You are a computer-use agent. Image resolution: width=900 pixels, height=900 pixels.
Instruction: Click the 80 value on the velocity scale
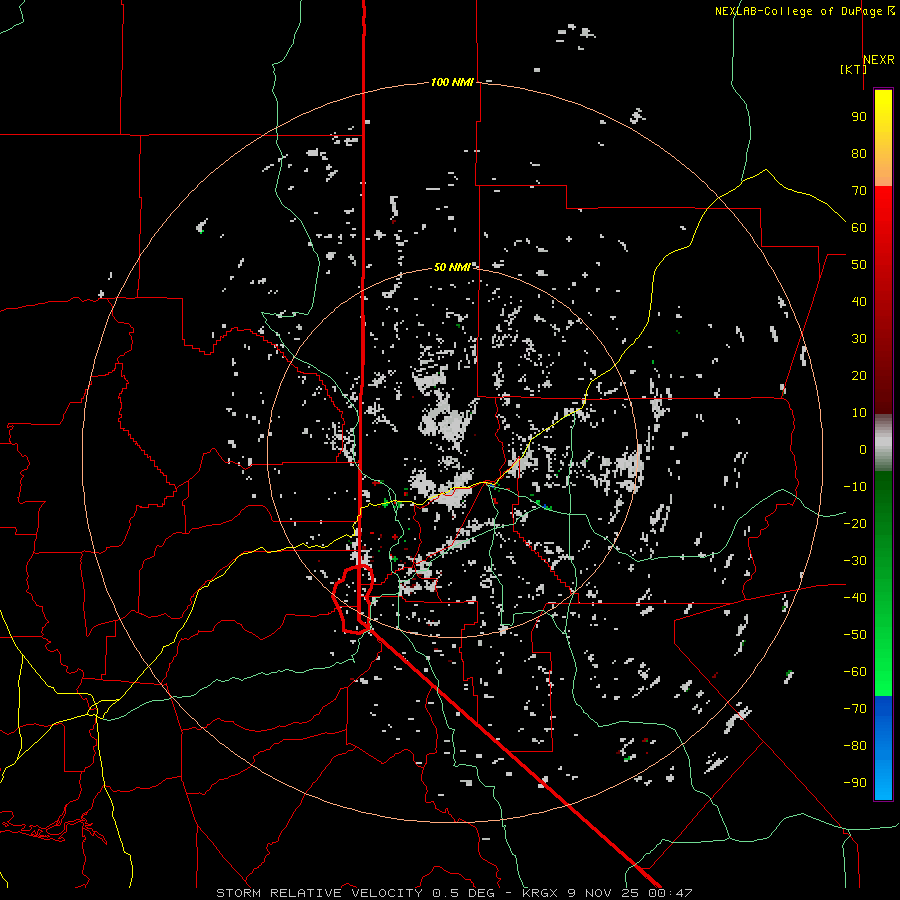point(859,154)
